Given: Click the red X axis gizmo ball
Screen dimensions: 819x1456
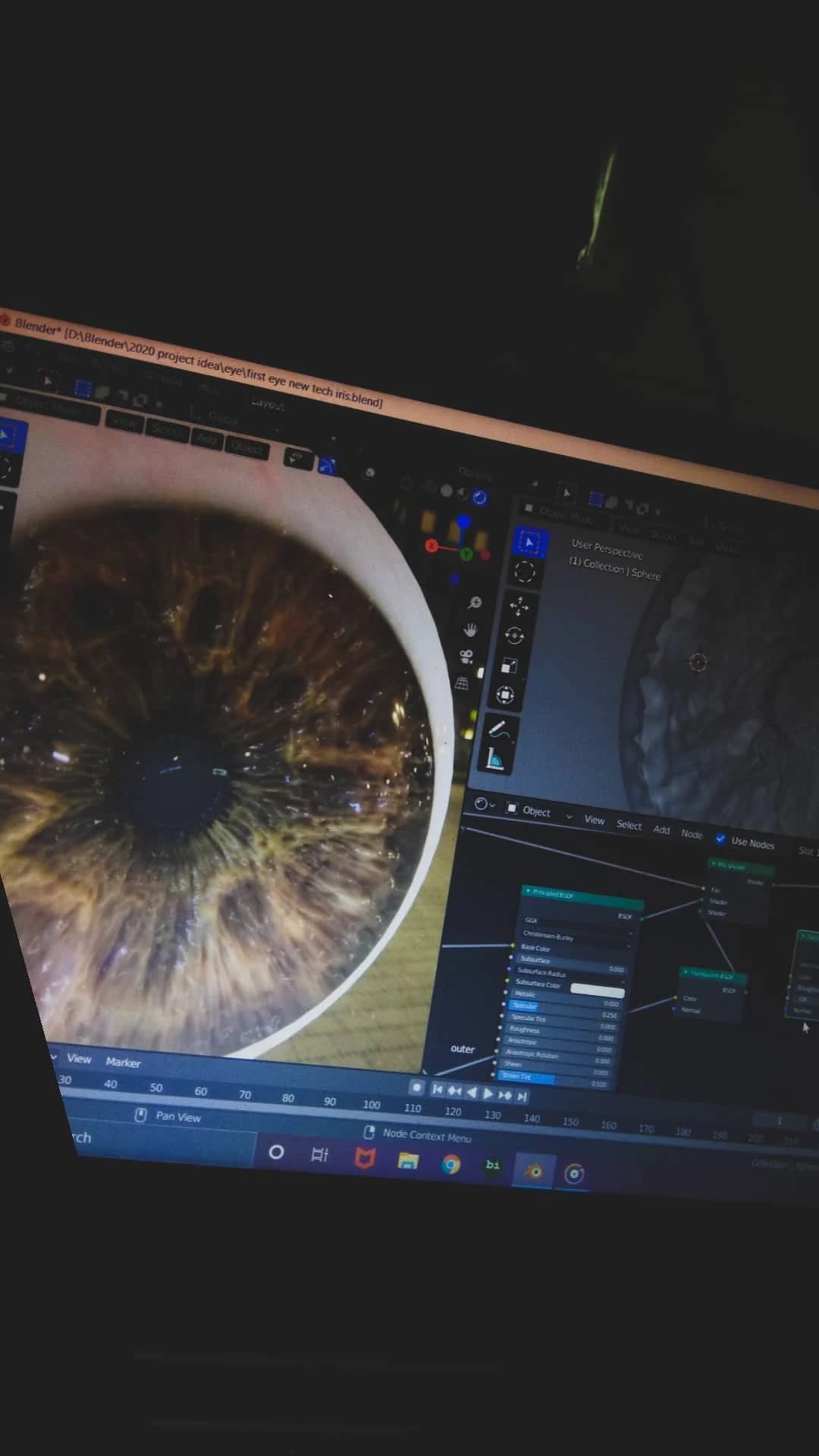Looking at the screenshot, I should [431, 545].
